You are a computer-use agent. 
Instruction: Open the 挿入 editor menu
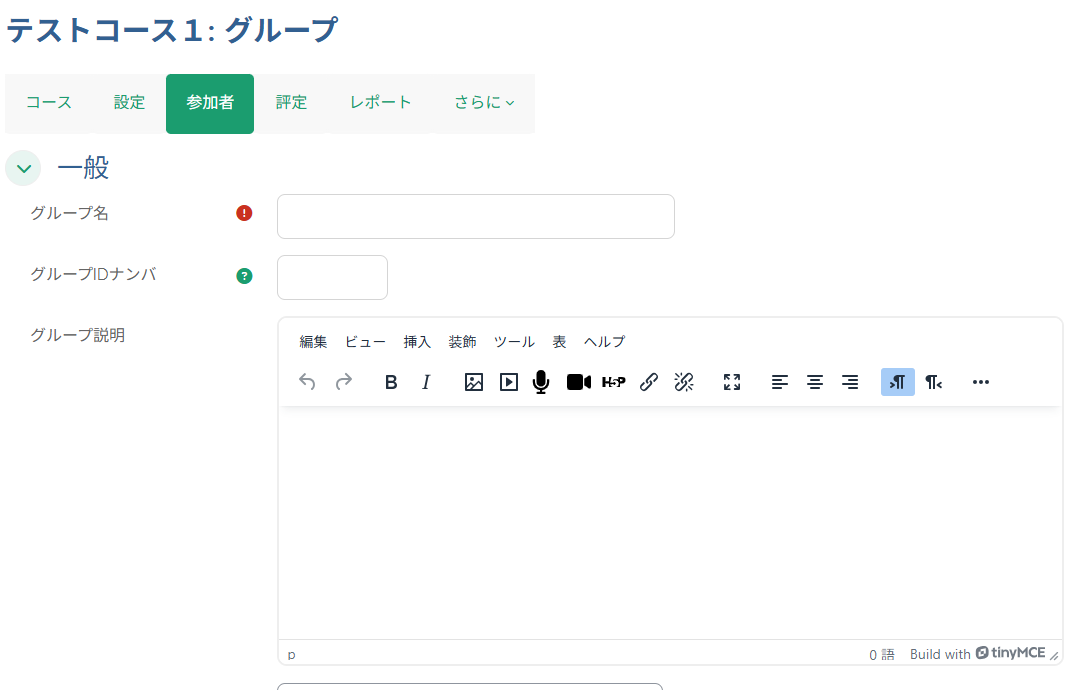tap(417, 342)
